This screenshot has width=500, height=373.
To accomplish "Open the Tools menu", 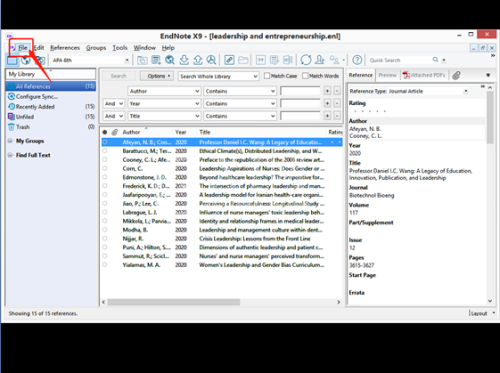I will point(120,48).
